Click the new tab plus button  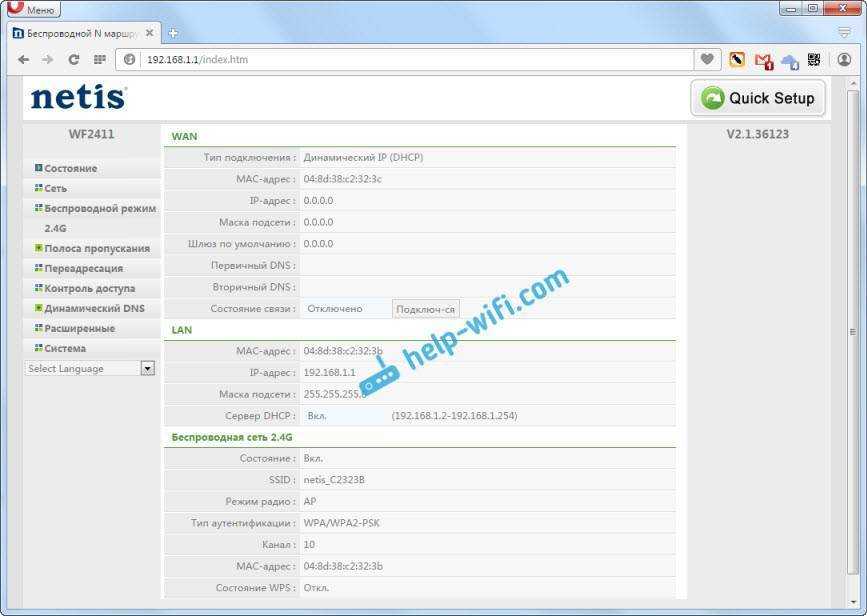tap(173, 33)
